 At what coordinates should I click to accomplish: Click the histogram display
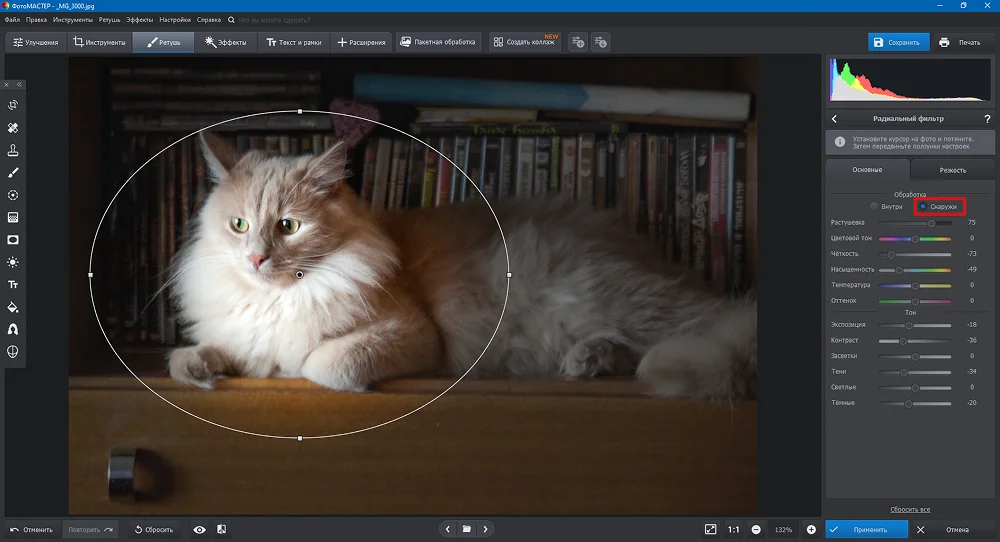point(910,80)
